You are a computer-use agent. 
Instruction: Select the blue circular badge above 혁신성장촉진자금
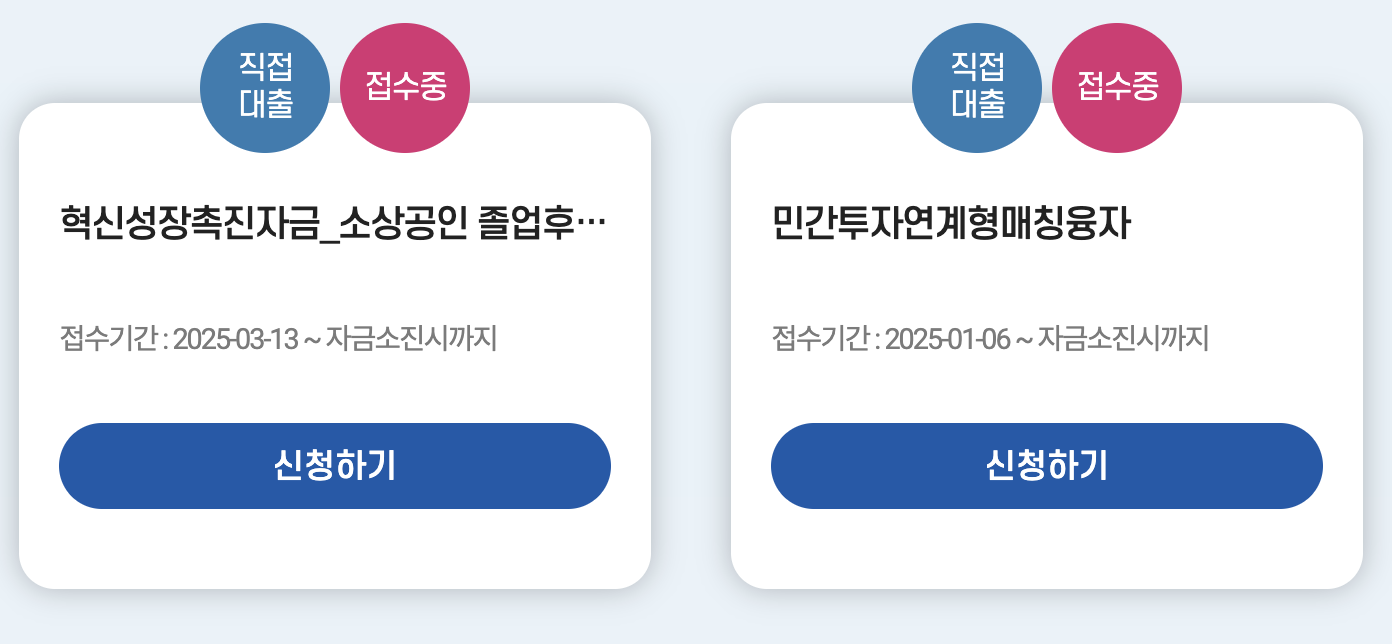[x=265, y=88]
